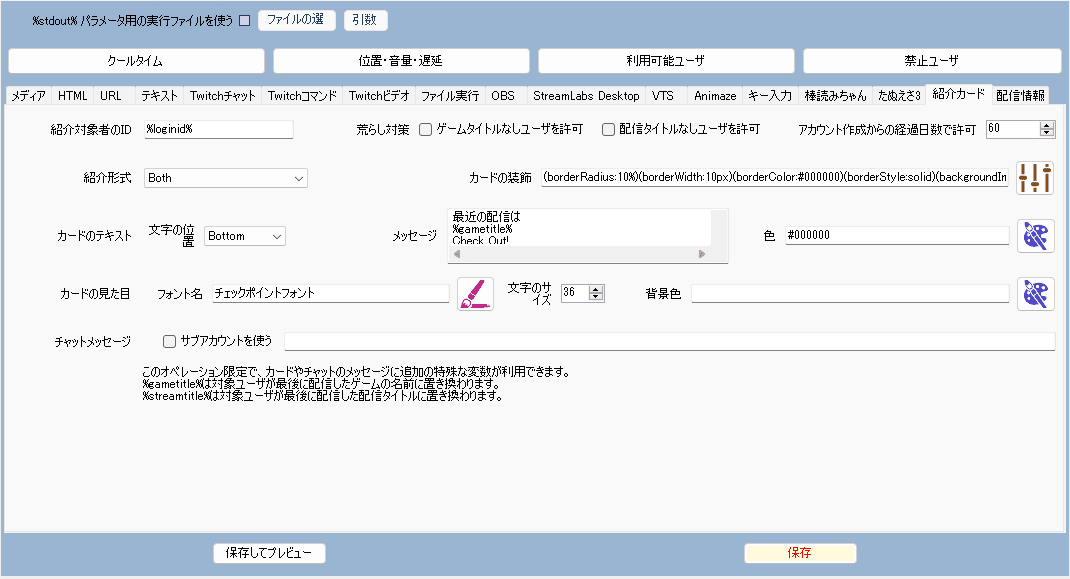This screenshot has width=1070, height=579.
Task: Click 保存してプレビュー button
Action: (269, 553)
